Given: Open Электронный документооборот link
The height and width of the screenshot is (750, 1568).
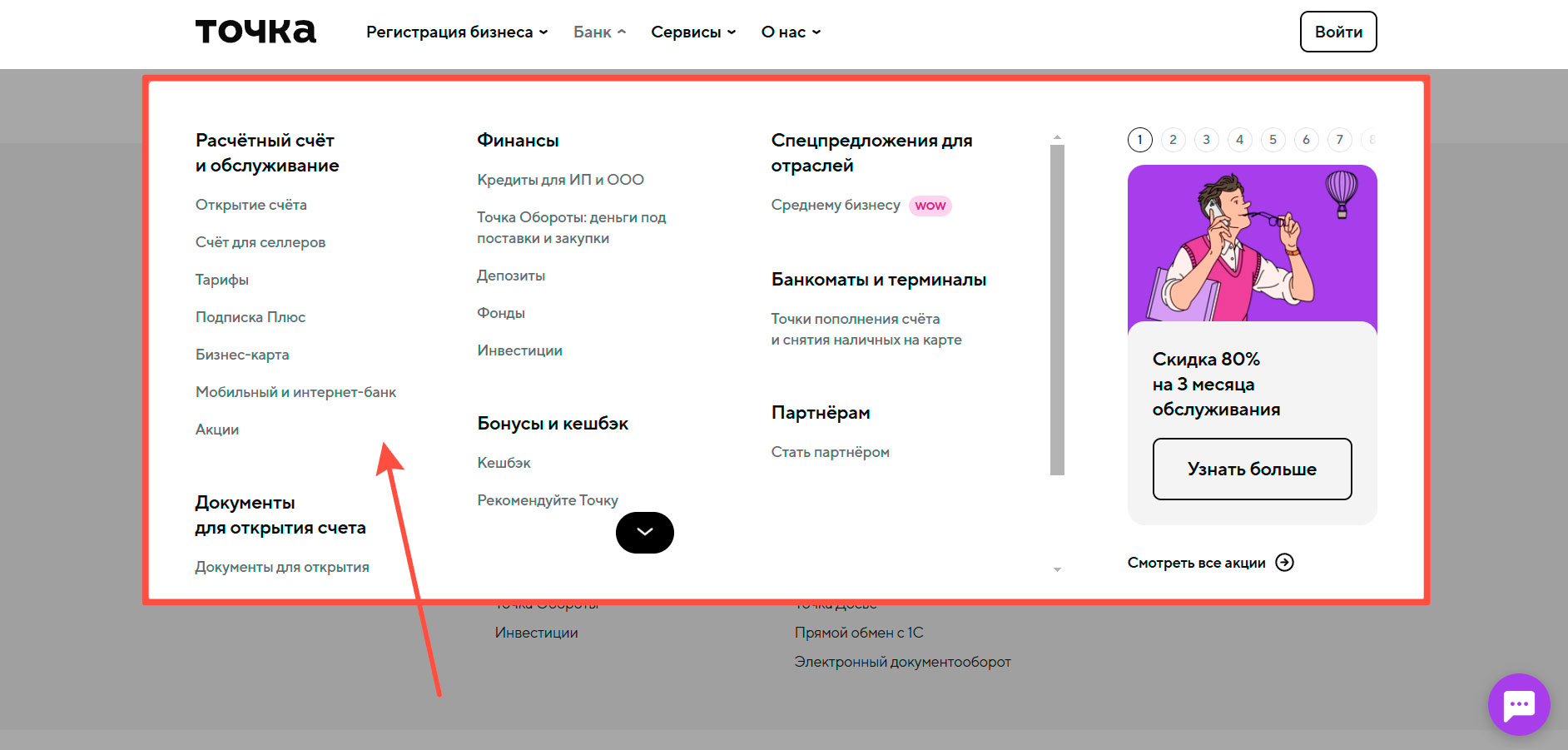Looking at the screenshot, I should click(902, 662).
